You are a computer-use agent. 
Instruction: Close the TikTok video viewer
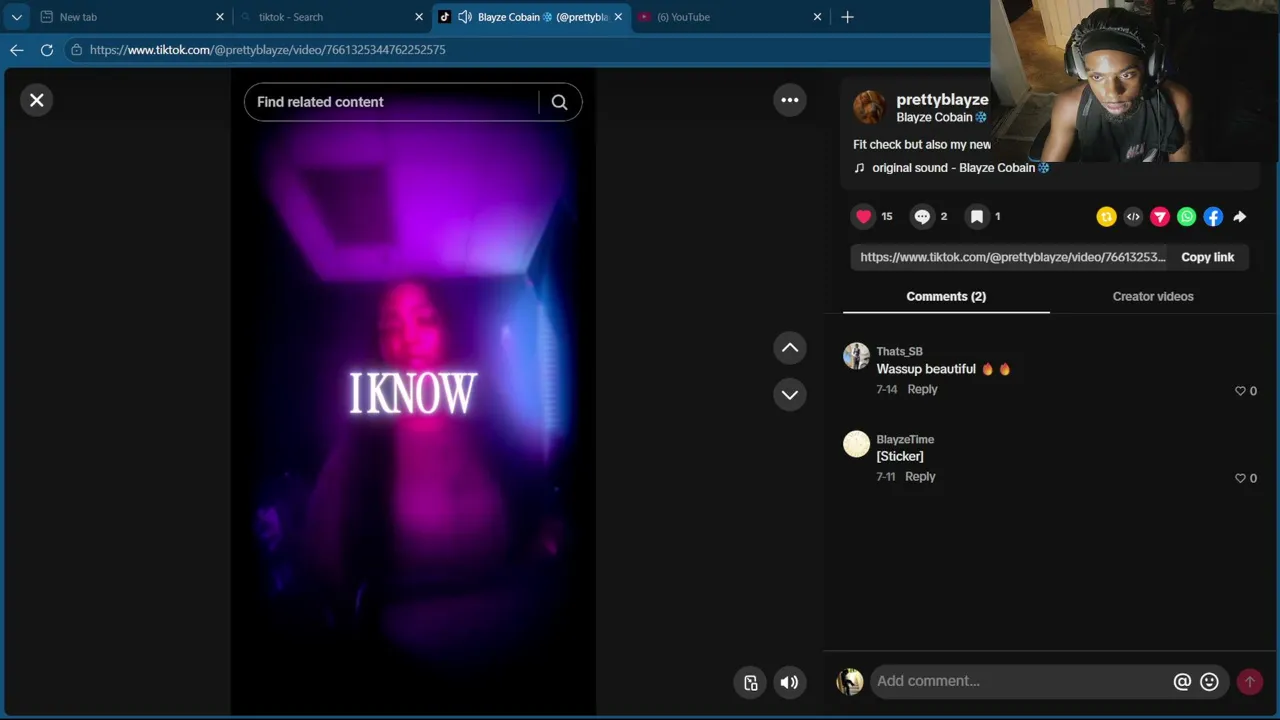(37, 100)
